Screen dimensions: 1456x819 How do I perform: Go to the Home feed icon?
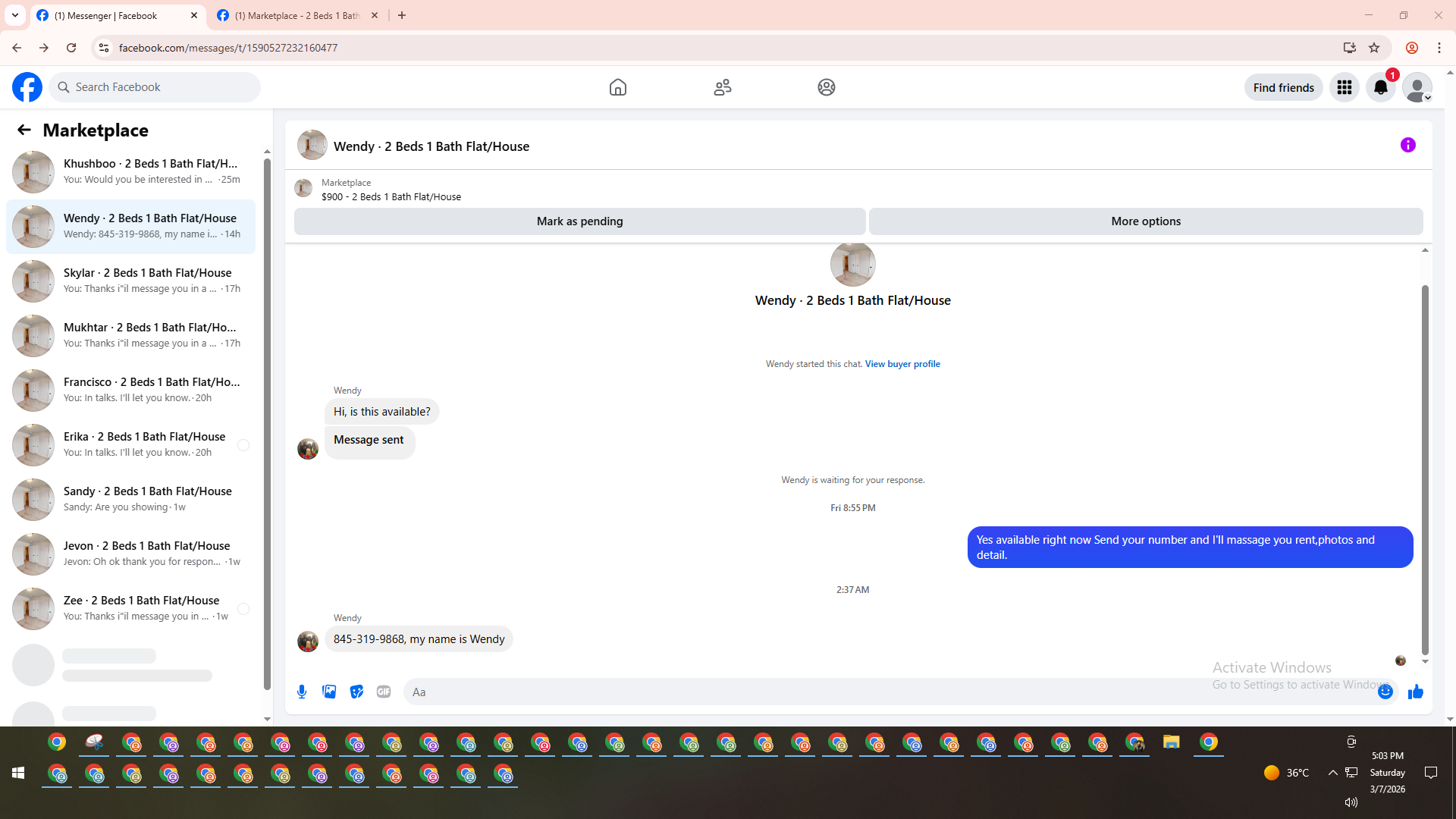618,87
